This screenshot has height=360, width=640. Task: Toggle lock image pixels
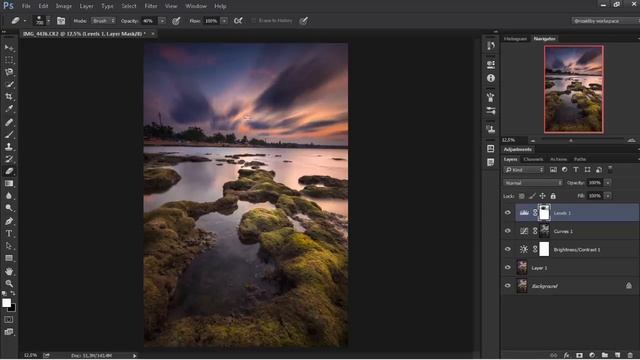click(532, 196)
